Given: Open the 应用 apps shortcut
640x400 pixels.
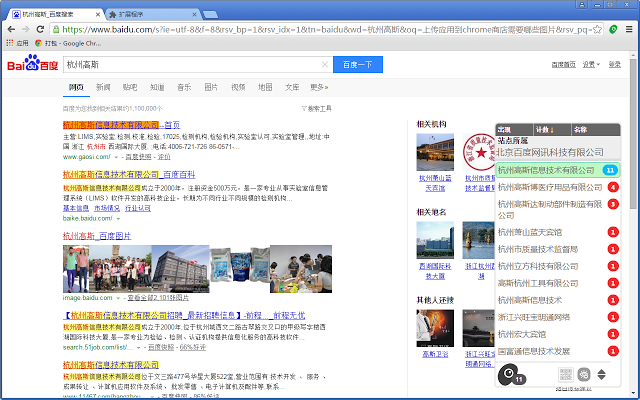Looking at the screenshot, I should 17,43.
